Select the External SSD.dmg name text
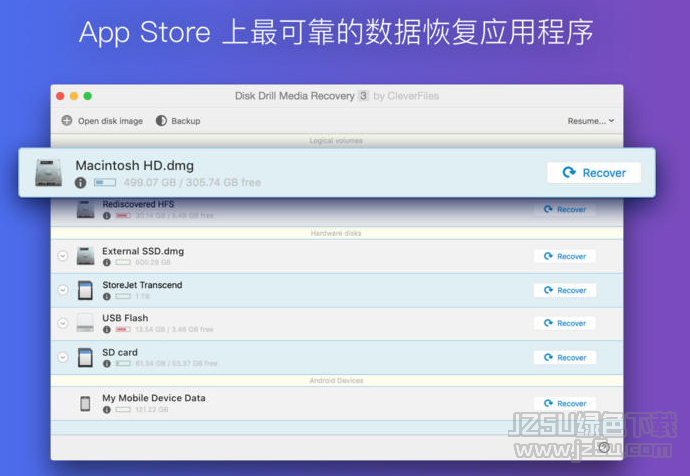Image resolution: width=690 pixels, height=476 pixels. coord(143,251)
